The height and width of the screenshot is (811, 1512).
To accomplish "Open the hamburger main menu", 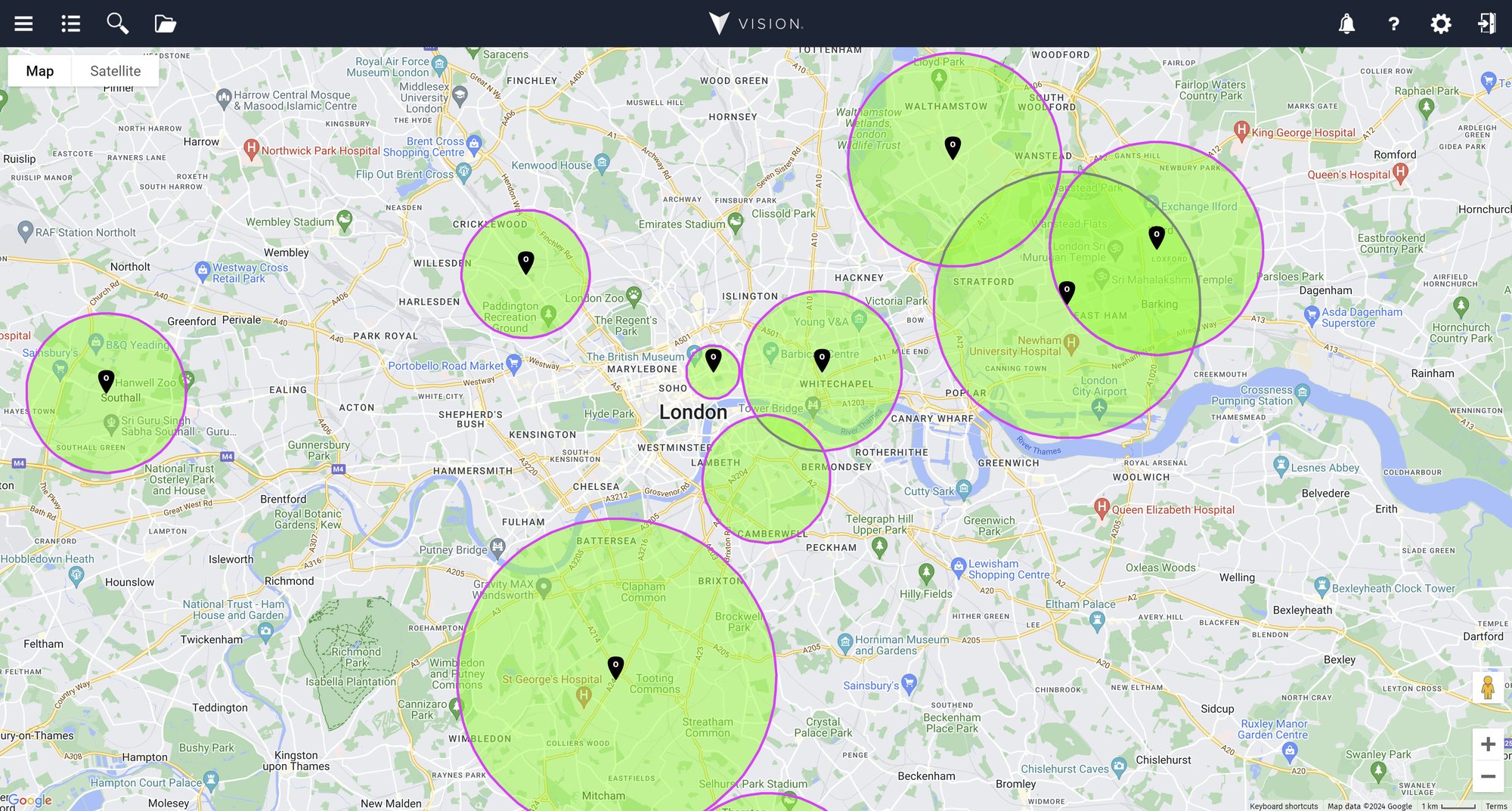I will (23, 23).
